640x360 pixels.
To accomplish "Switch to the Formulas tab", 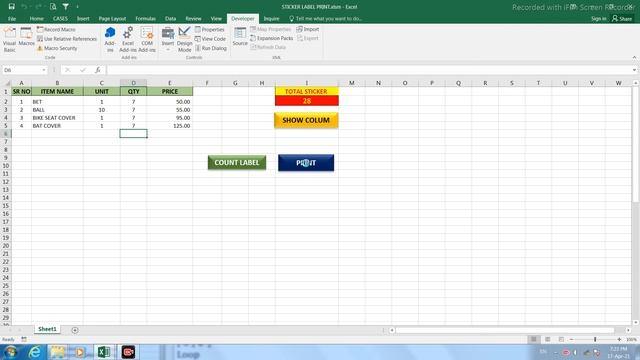I will click(145, 19).
